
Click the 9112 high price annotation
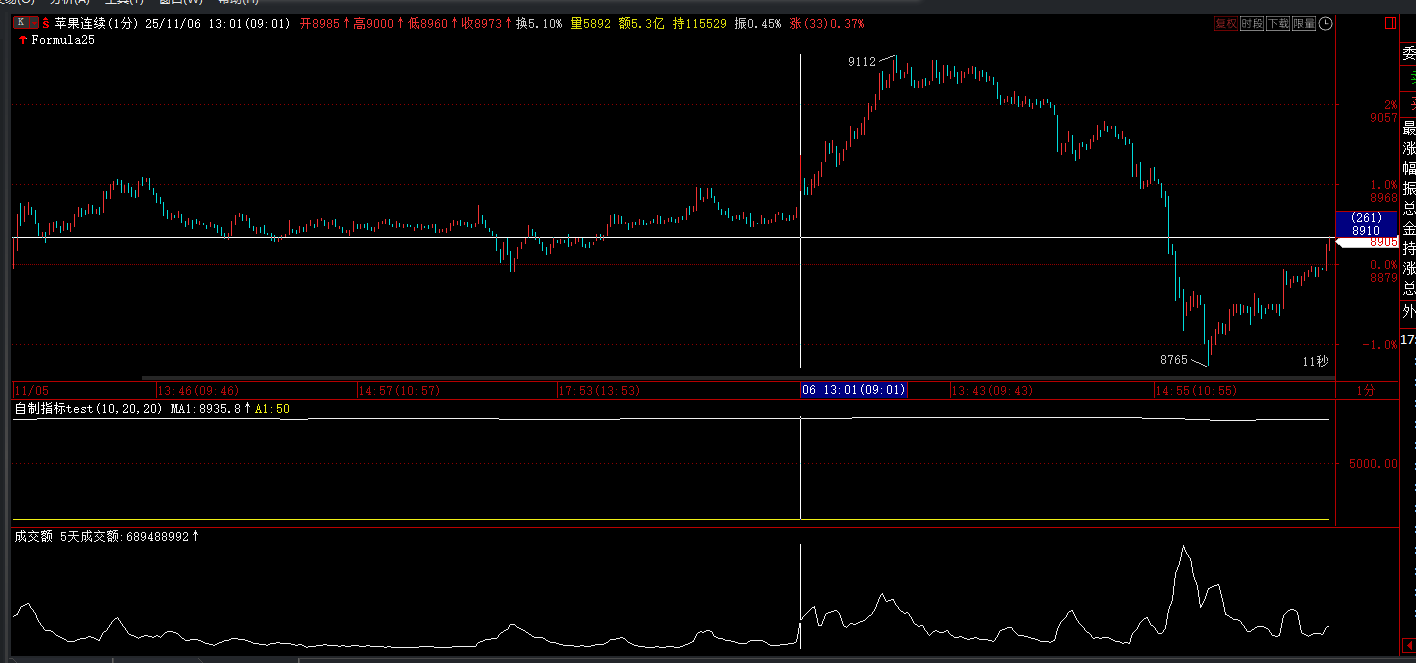point(861,62)
